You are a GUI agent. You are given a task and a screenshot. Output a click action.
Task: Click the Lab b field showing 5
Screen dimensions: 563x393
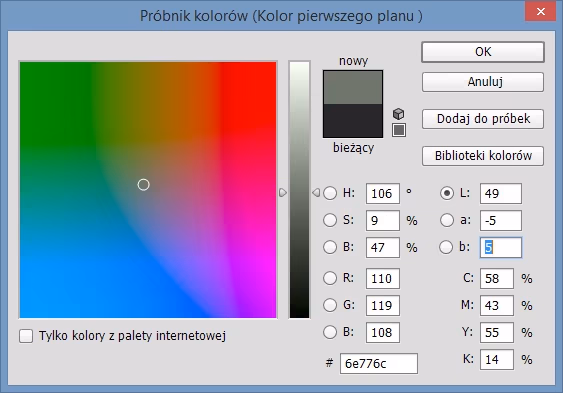click(501, 247)
